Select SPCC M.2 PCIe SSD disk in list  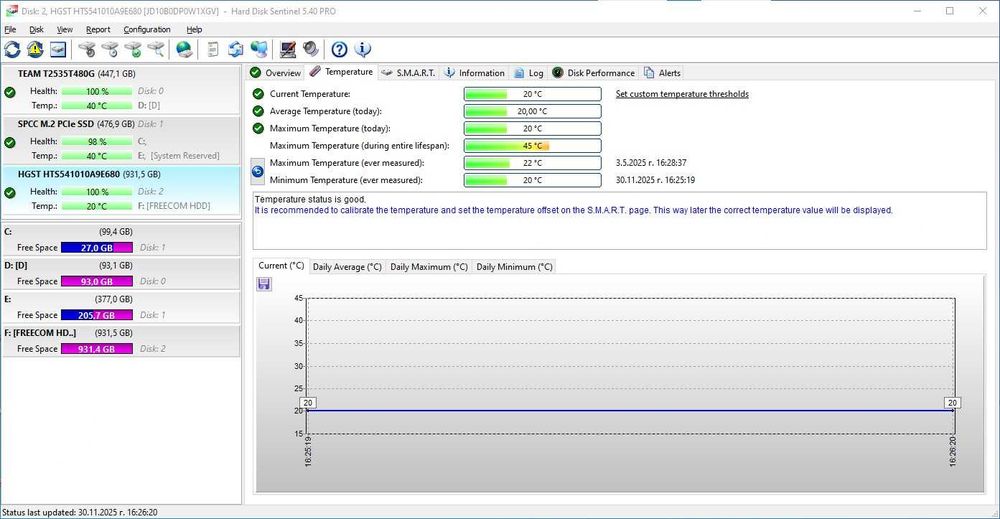pos(121,140)
